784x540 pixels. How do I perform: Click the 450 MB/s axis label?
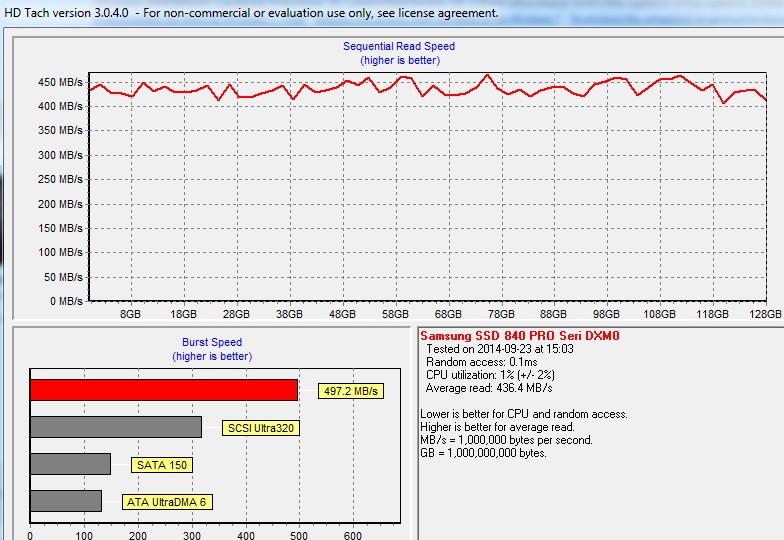[x=60, y=82]
